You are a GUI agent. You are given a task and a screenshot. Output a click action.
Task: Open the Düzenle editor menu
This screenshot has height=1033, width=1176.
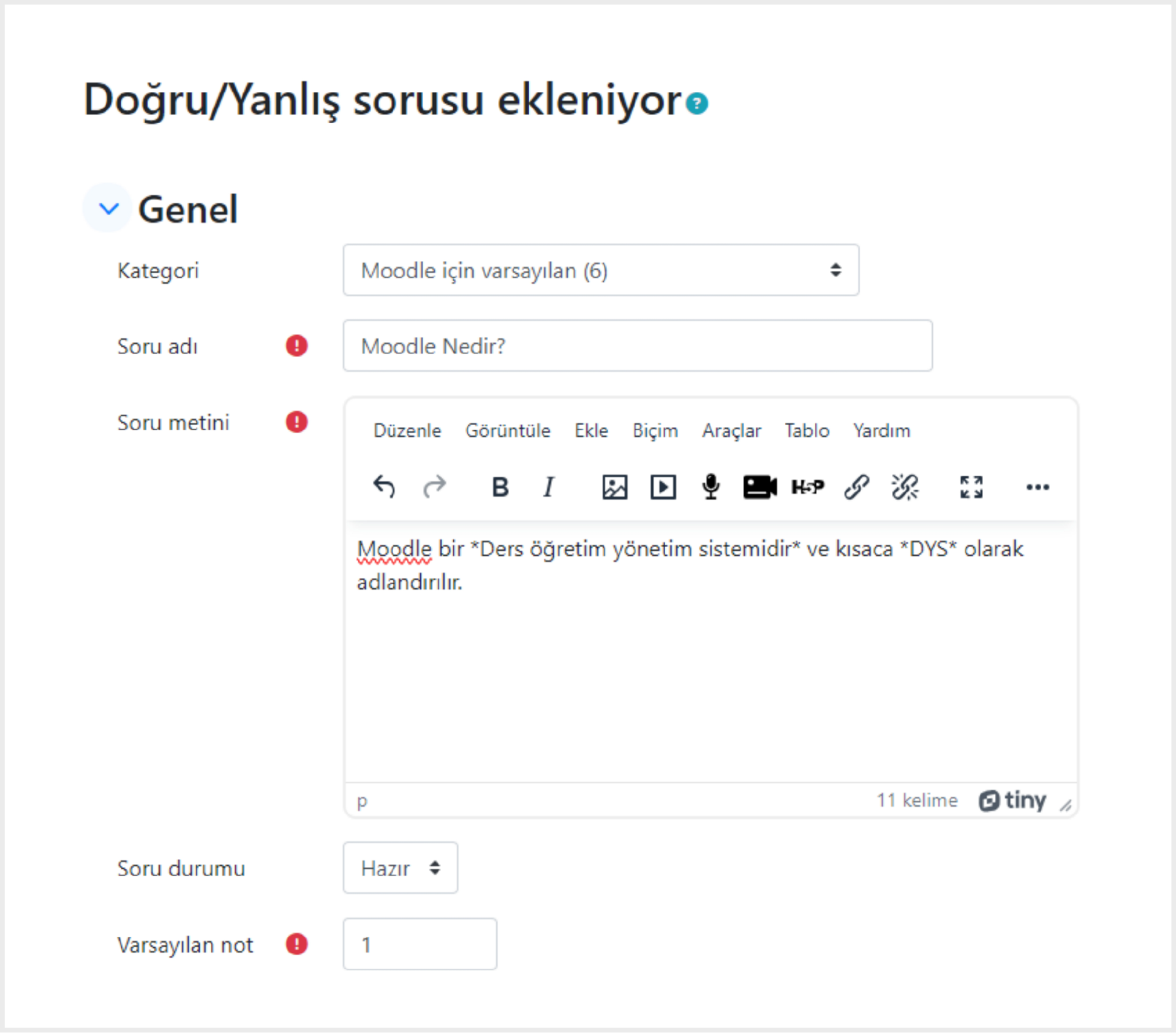click(x=407, y=431)
